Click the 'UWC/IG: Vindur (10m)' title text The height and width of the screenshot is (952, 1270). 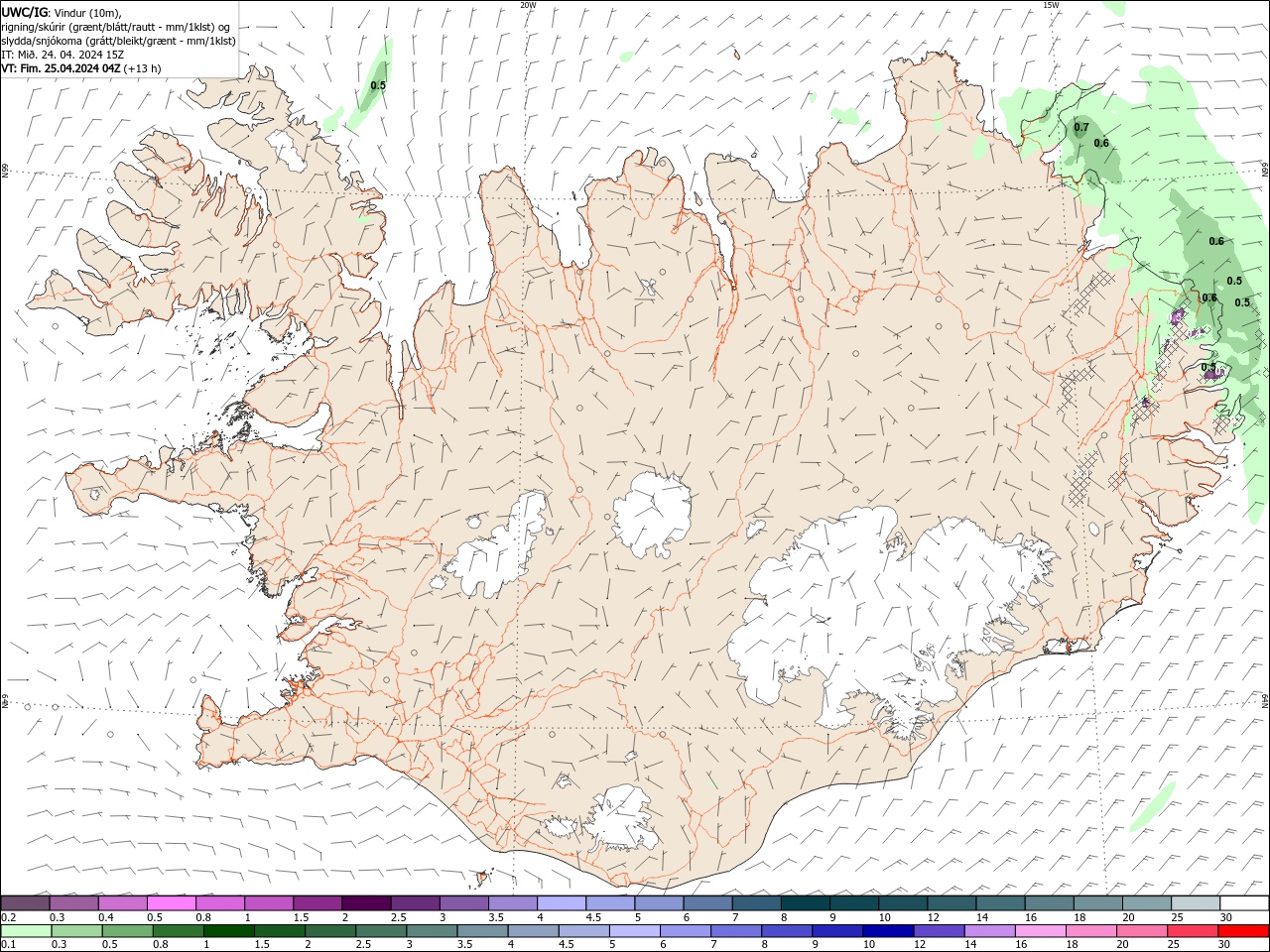tap(62, 12)
